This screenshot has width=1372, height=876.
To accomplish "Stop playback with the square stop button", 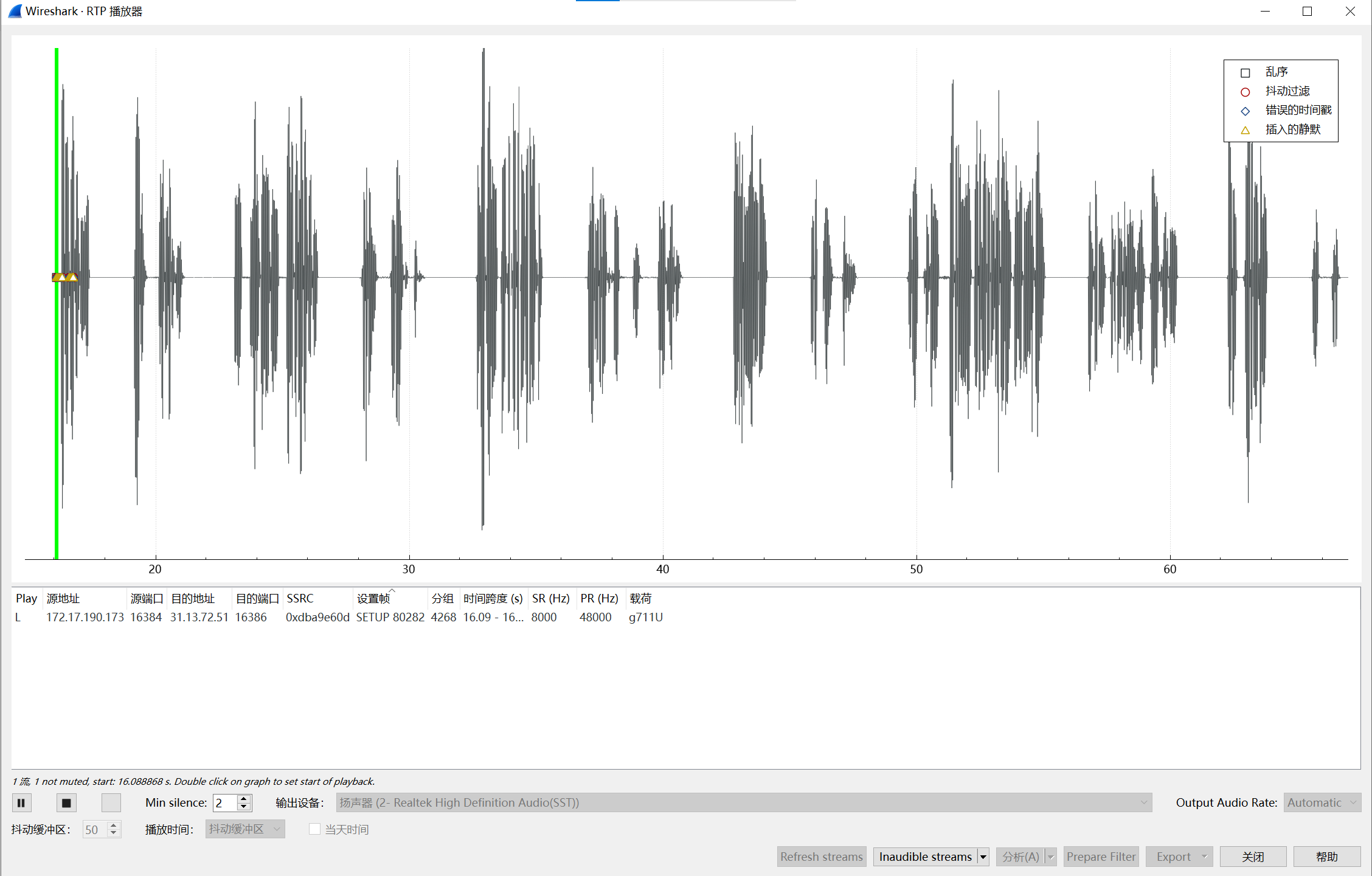I will (x=66, y=803).
